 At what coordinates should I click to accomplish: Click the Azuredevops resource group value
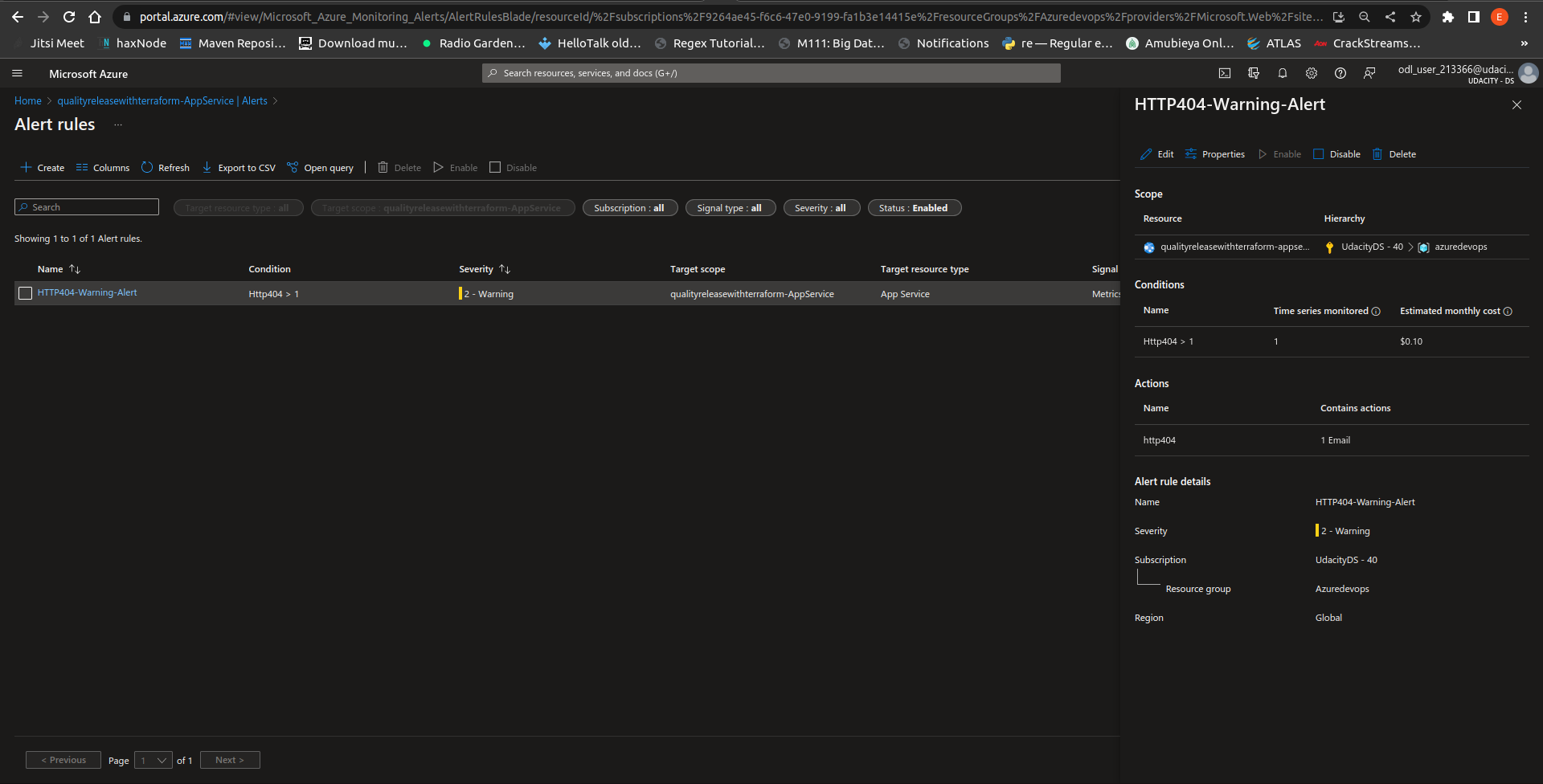click(x=1342, y=589)
